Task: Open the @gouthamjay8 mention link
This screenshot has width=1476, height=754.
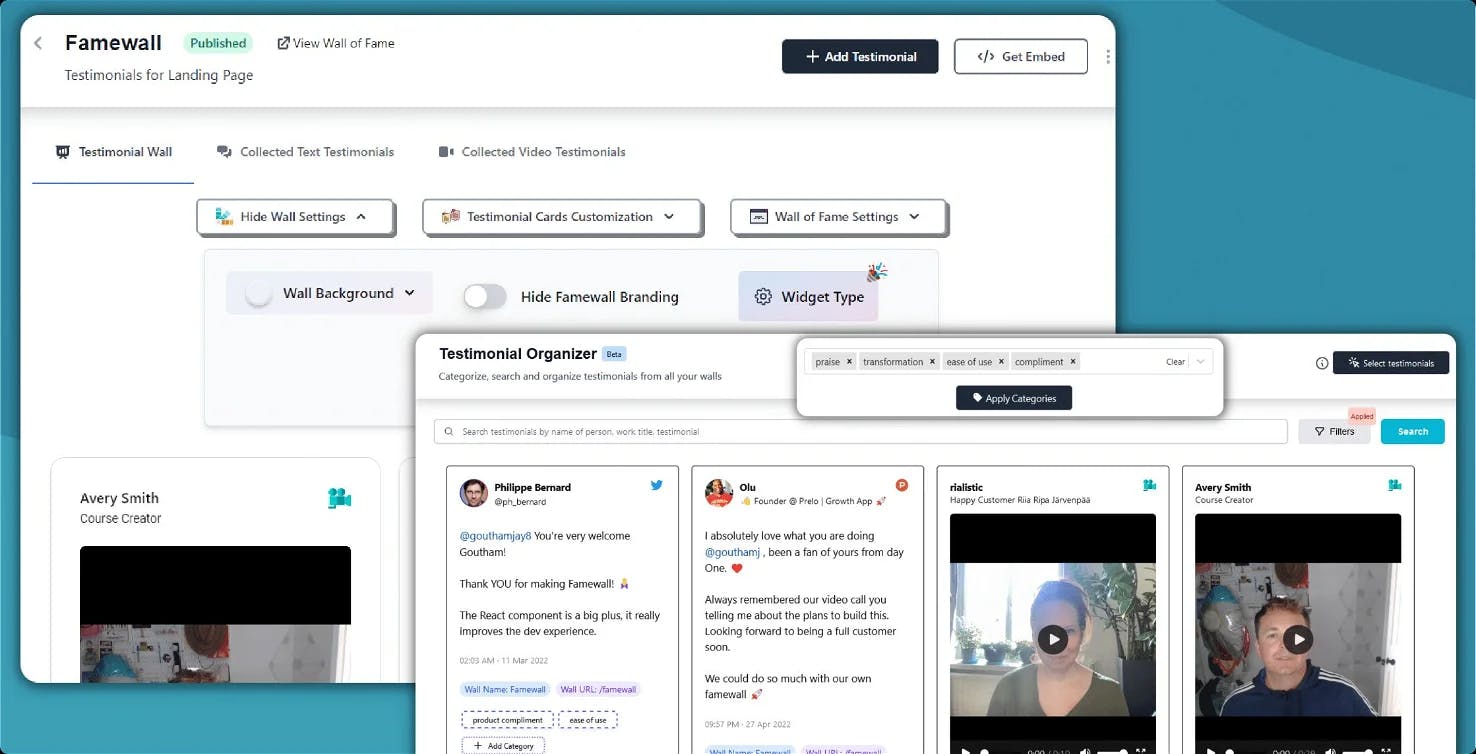Action: (x=495, y=536)
